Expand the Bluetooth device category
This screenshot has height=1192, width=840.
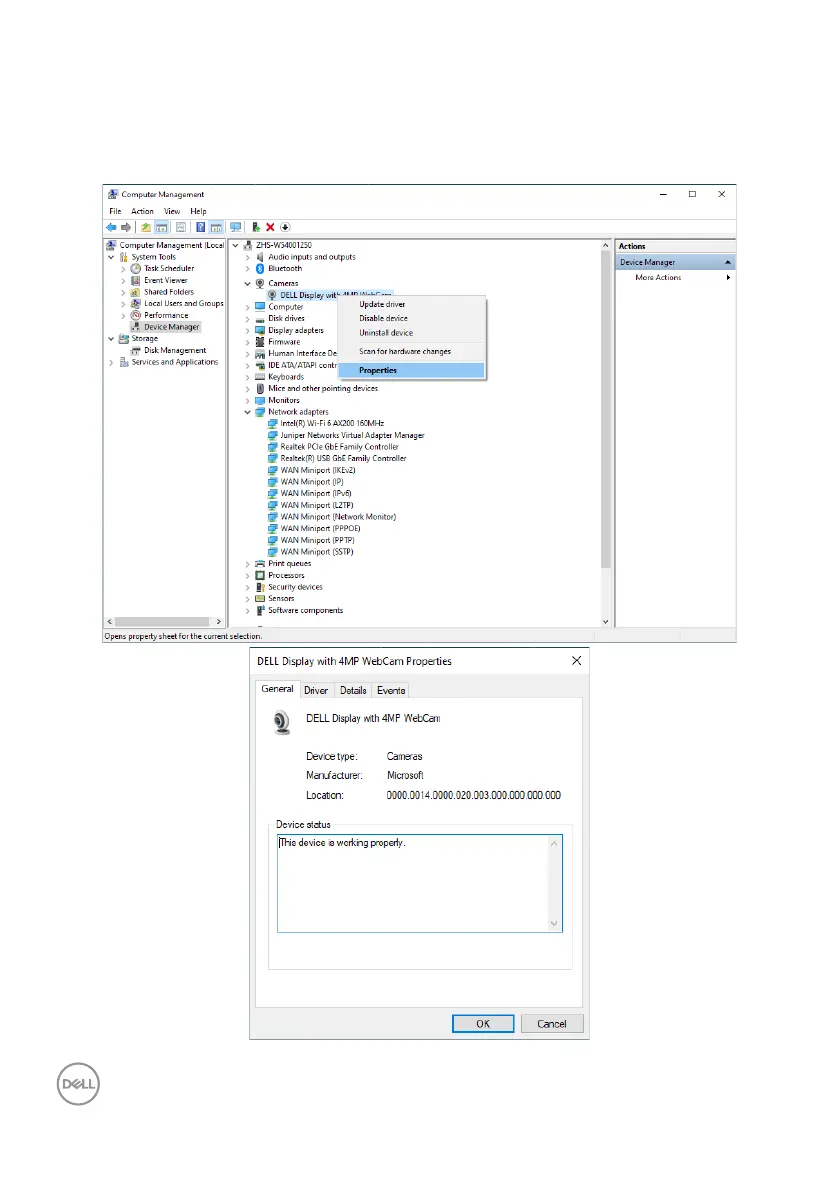pyautogui.click(x=247, y=268)
